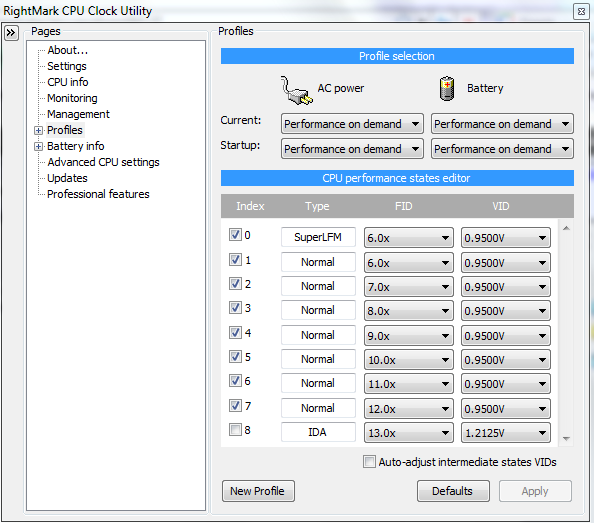
Task: Enable performance state index 8 IDA
Action: point(235,430)
